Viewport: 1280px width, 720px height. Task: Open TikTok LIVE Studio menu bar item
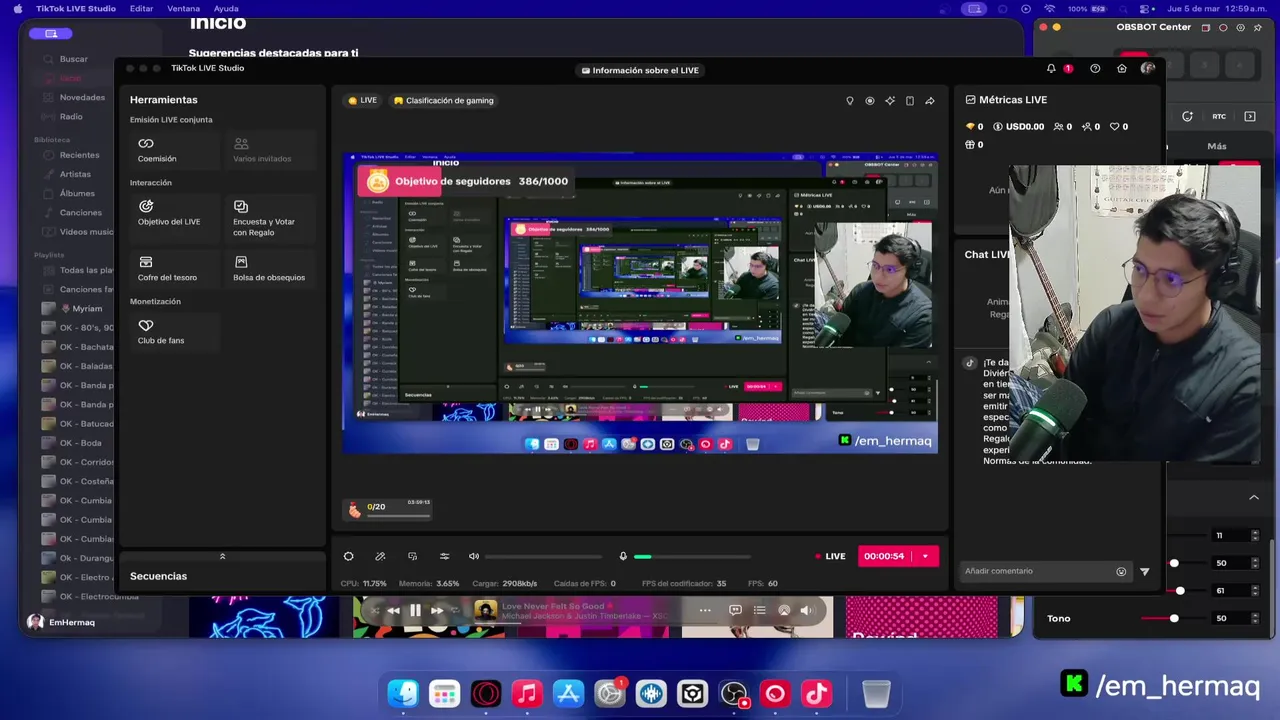click(76, 8)
